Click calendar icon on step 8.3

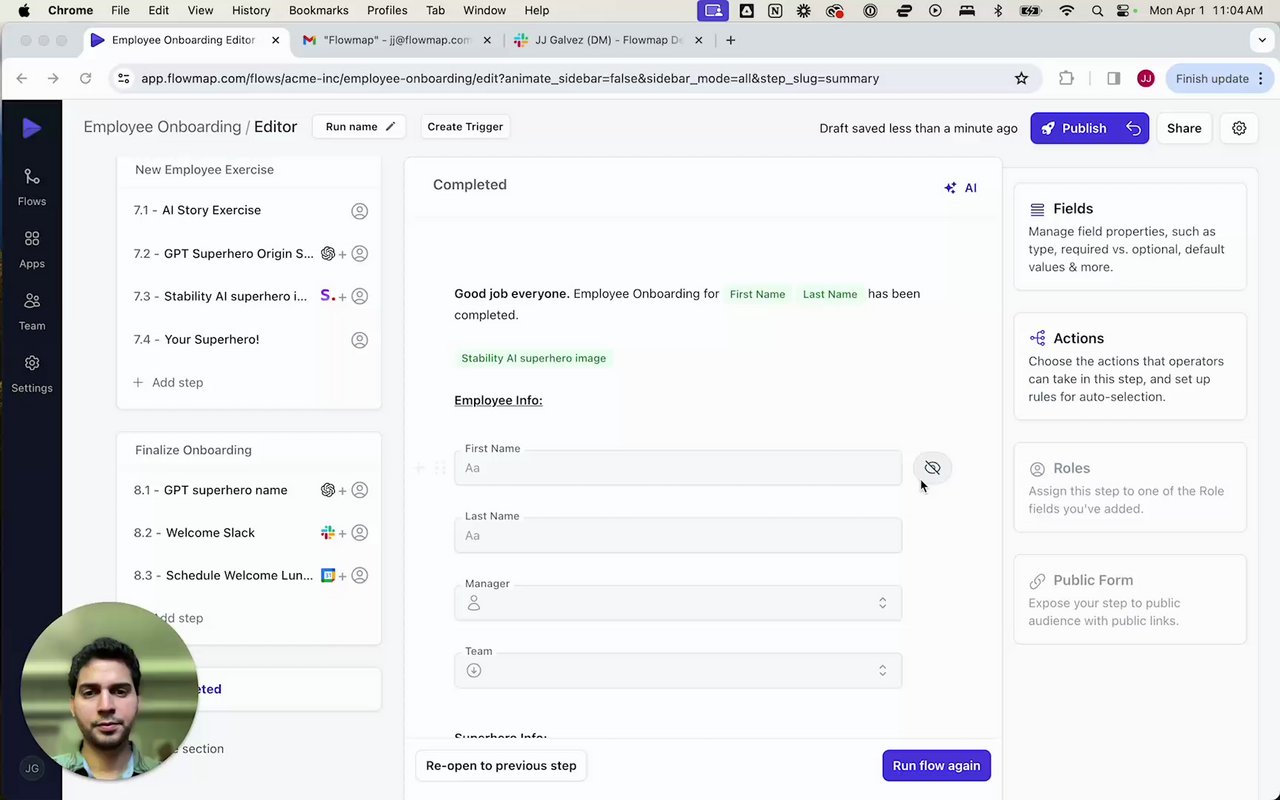[327, 575]
